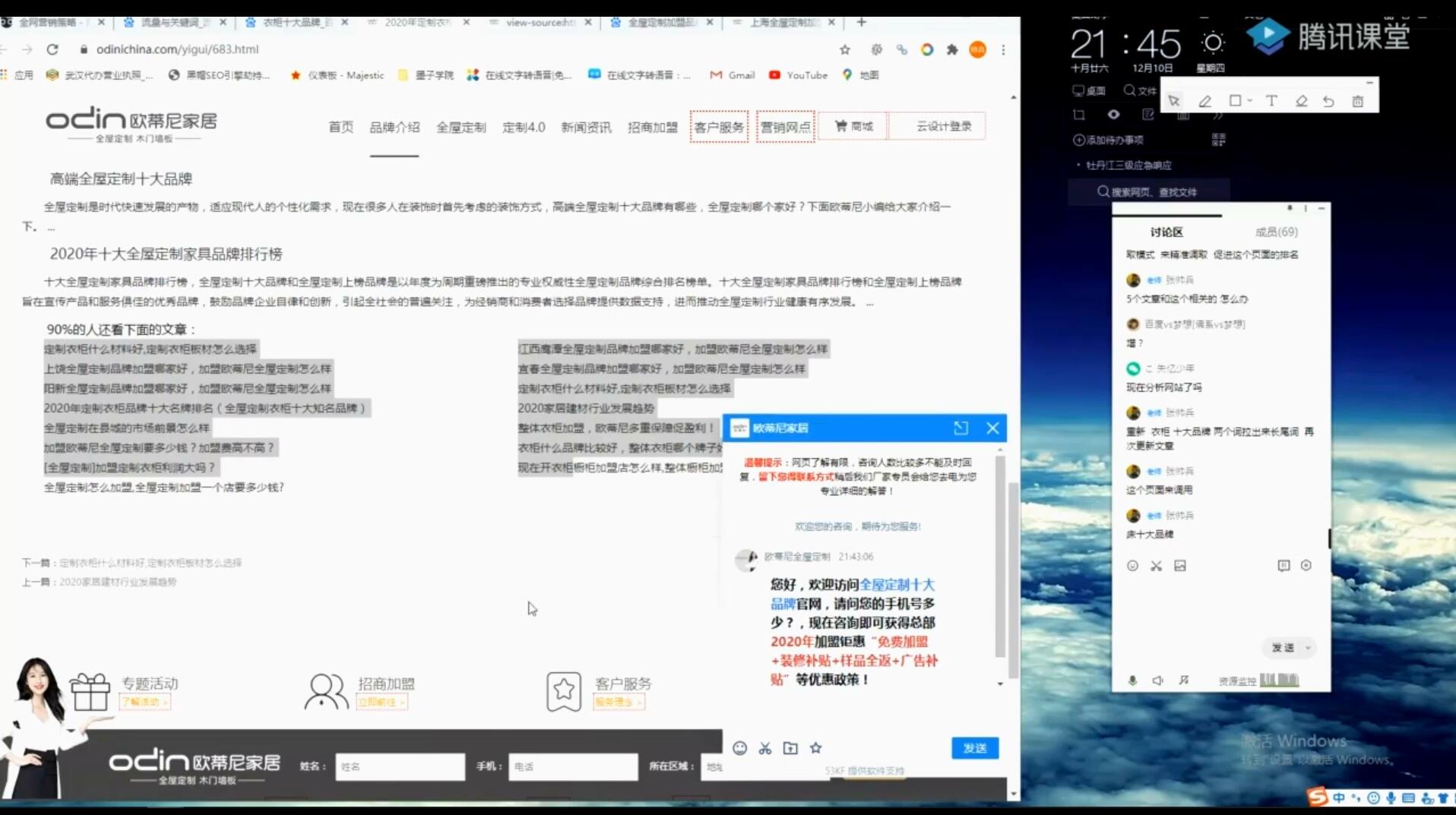
Task: Open the rectangle shape dropdown arrow
Action: click(x=1250, y=101)
